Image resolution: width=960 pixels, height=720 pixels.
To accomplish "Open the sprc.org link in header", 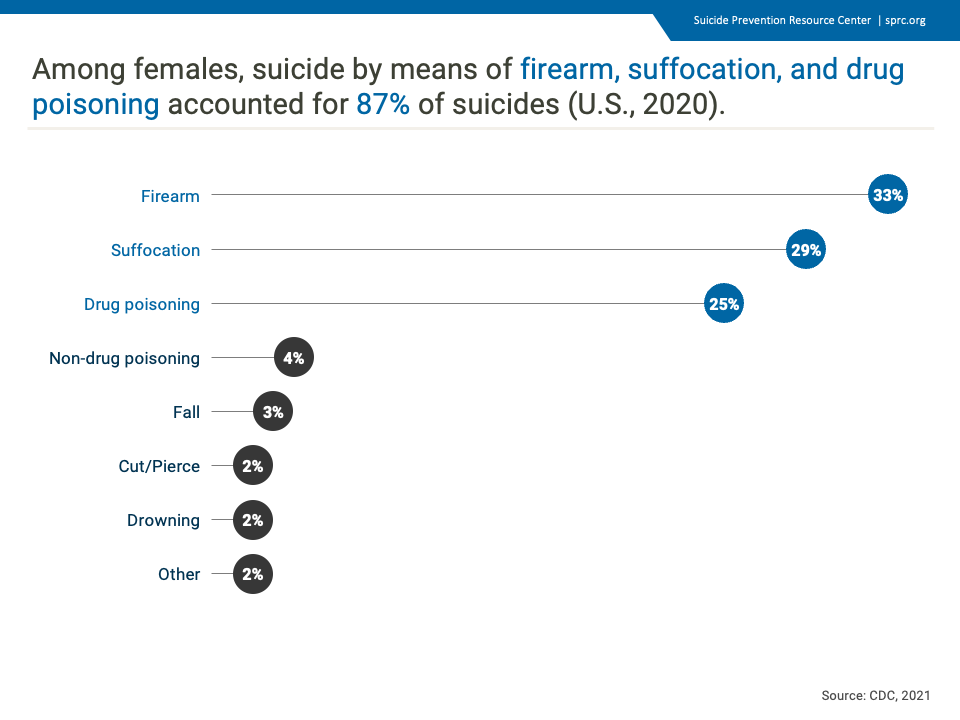I will coord(905,20).
